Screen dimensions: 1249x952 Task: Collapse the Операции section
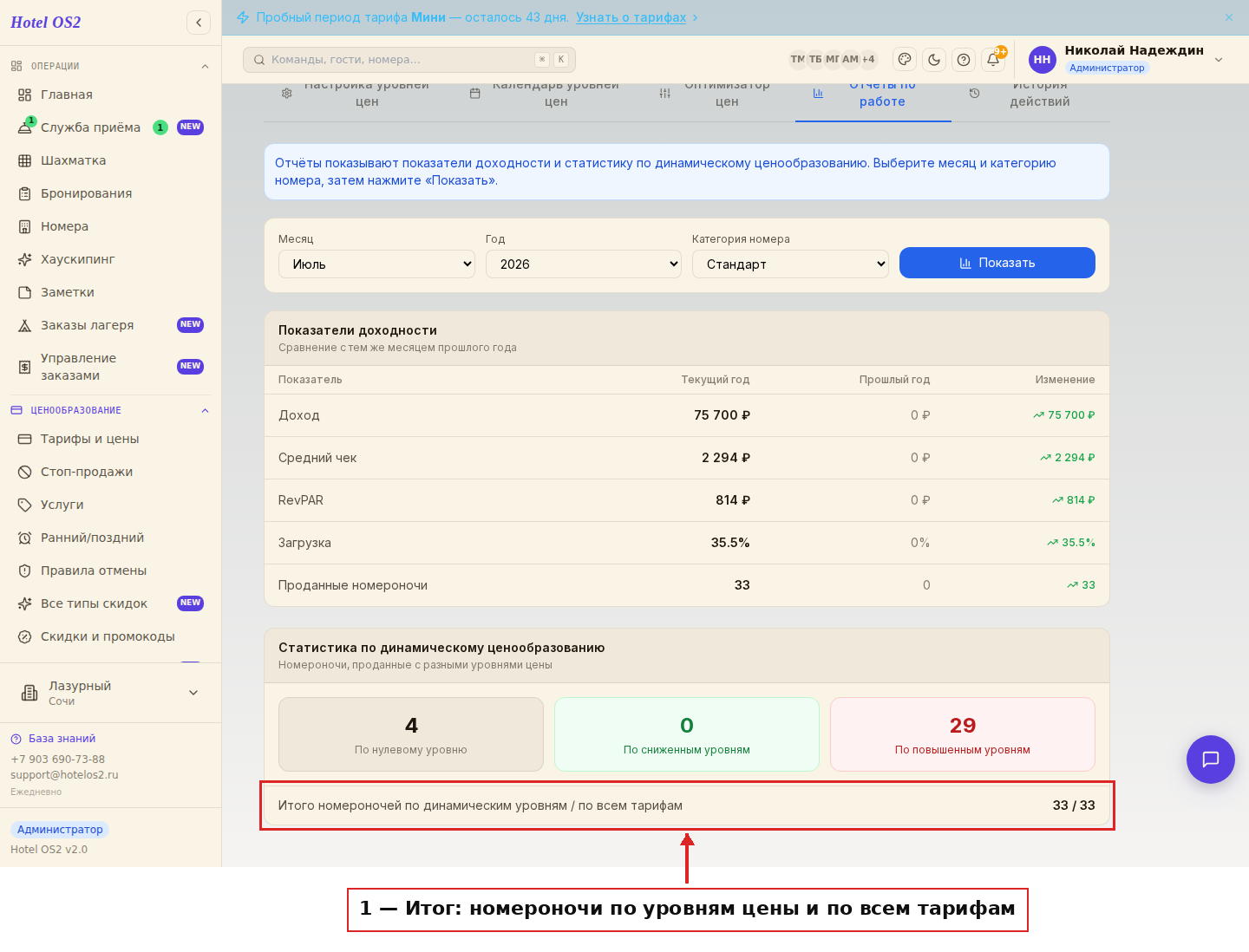tap(205, 66)
